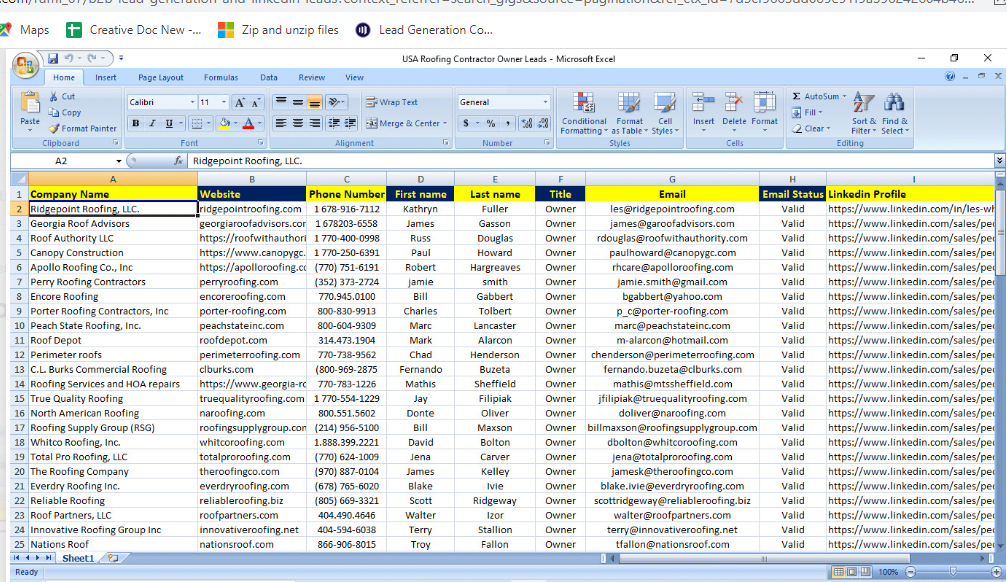1007x582 pixels.
Task: Toggle Wrap Text for the cell
Action: click(392, 102)
